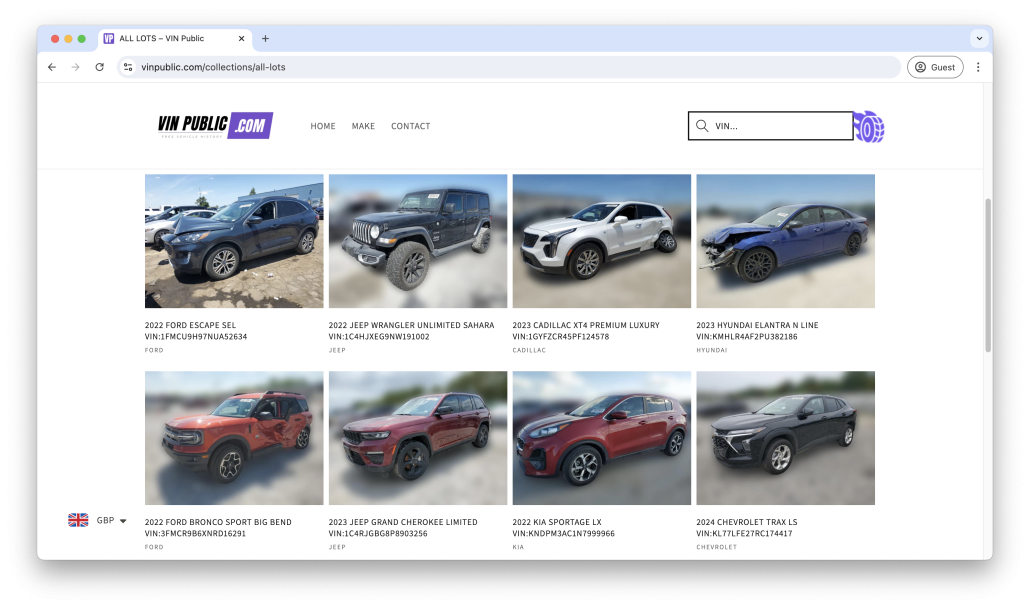This screenshot has height=609, width=1030.
Task: Select the 2024 Chevrolet Trax LS image
Action: click(x=785, y=438)
